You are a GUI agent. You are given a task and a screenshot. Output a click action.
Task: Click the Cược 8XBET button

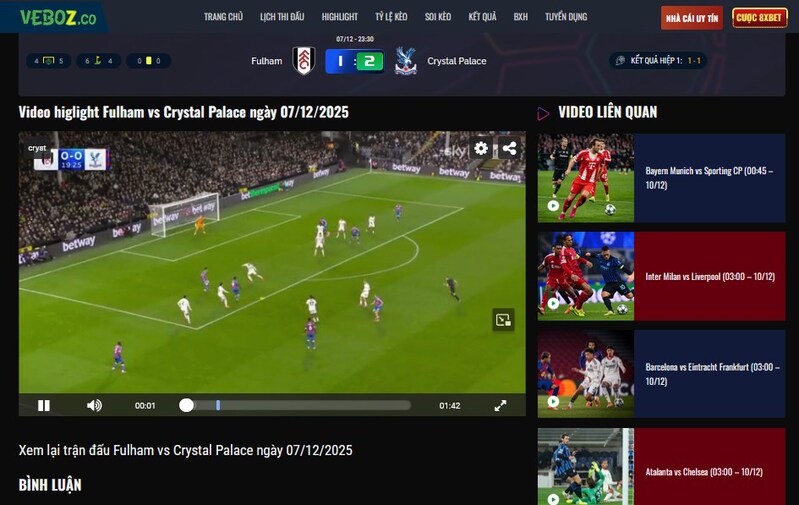760,18
